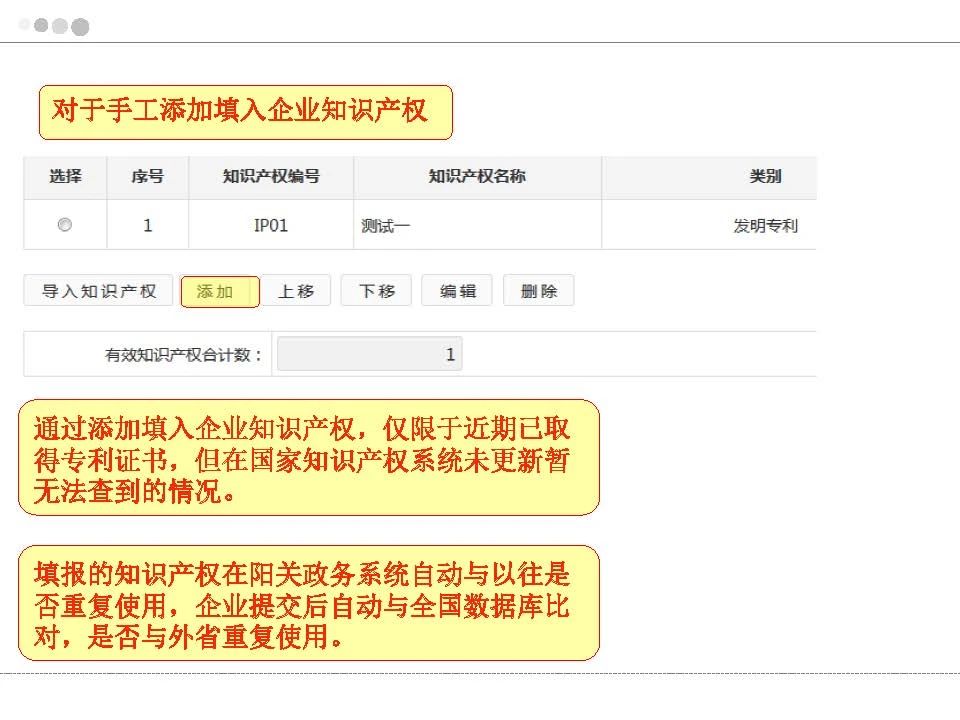The height and width of the screenshot is (720, 960).
Task: Click the 序号 column header
Action: click(x=148, y=176)
